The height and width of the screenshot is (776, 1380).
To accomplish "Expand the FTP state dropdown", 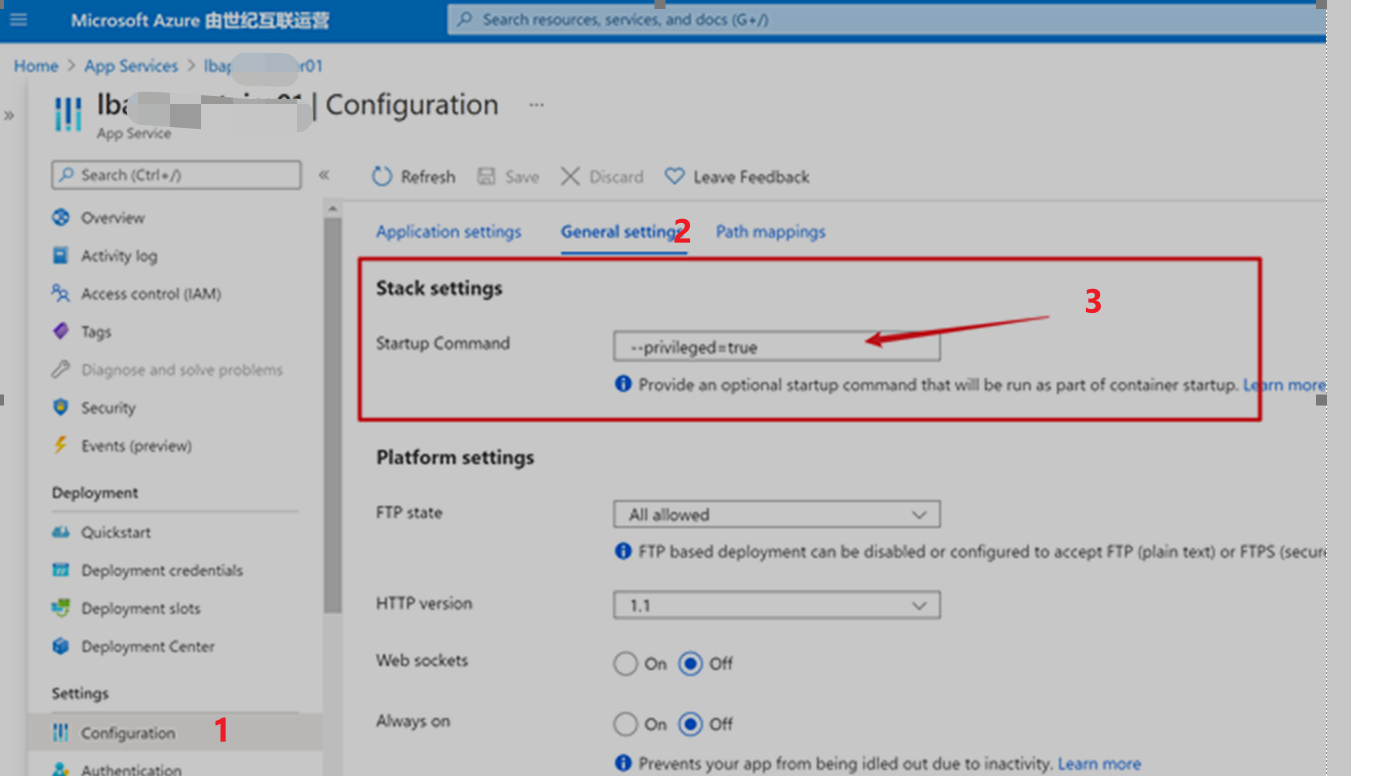I will pos(776,515).
